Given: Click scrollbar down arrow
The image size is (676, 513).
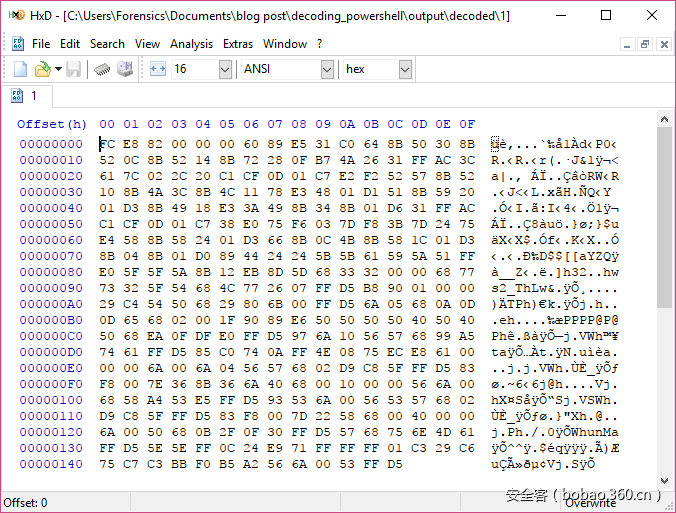Looking at the screenshot, I should coord(664,480).
